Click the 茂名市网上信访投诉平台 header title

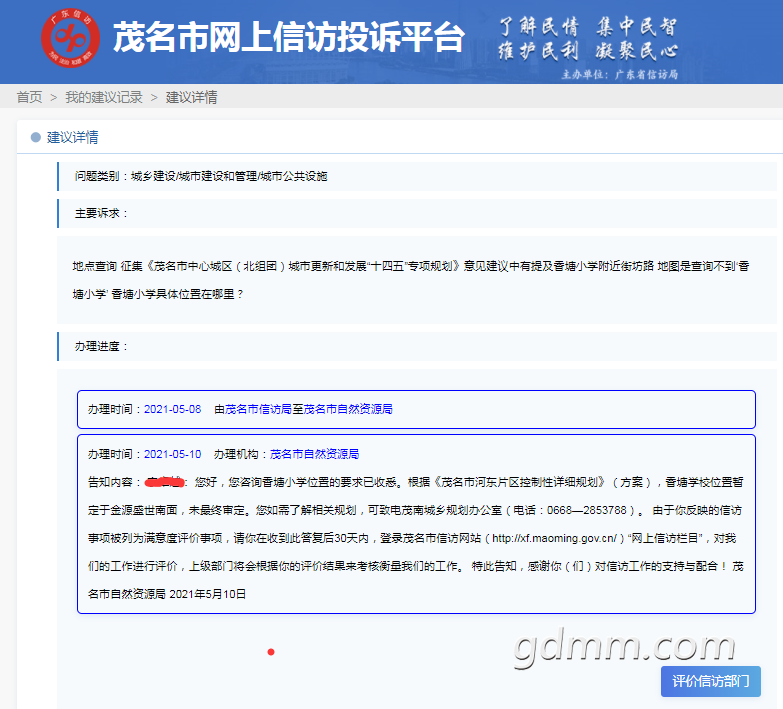coord(288,37)
